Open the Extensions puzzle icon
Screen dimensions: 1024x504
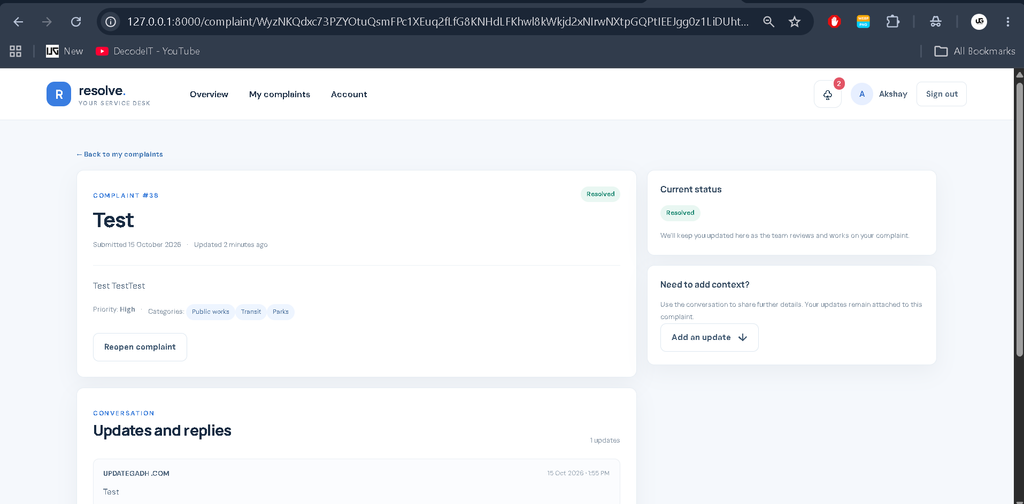pyautogui.click(x=893, y=22)
